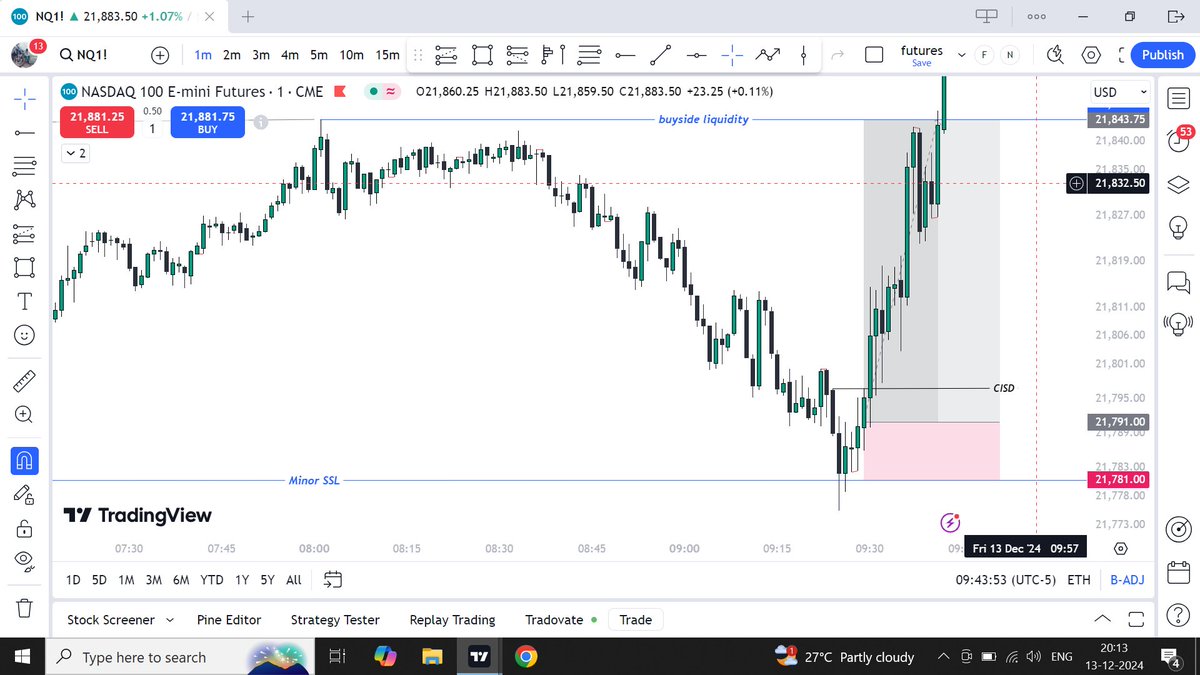Hide all drawings with the eye icon

tap(26, 561)
